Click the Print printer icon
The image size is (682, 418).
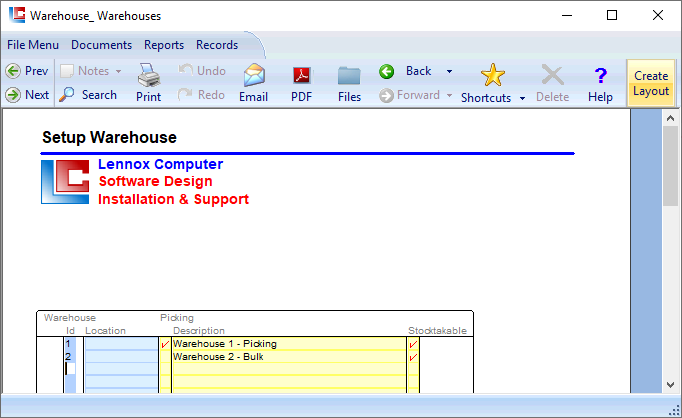tap(148, 76)
